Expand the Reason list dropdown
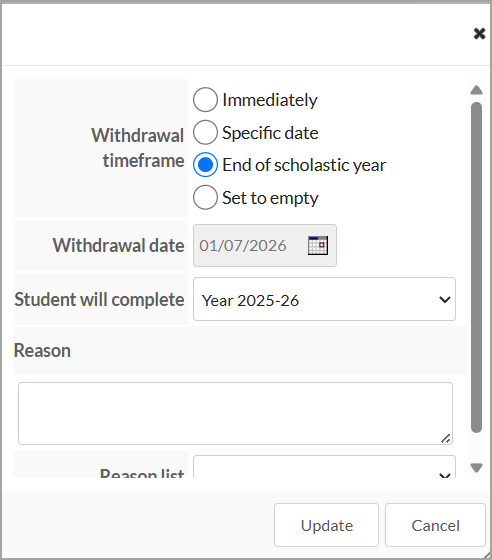 coord(324,467)
